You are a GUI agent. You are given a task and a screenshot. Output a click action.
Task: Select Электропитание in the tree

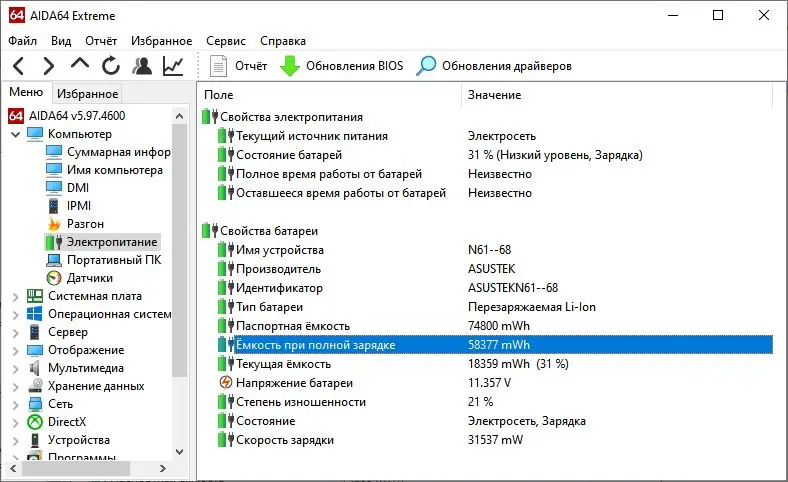112,242
